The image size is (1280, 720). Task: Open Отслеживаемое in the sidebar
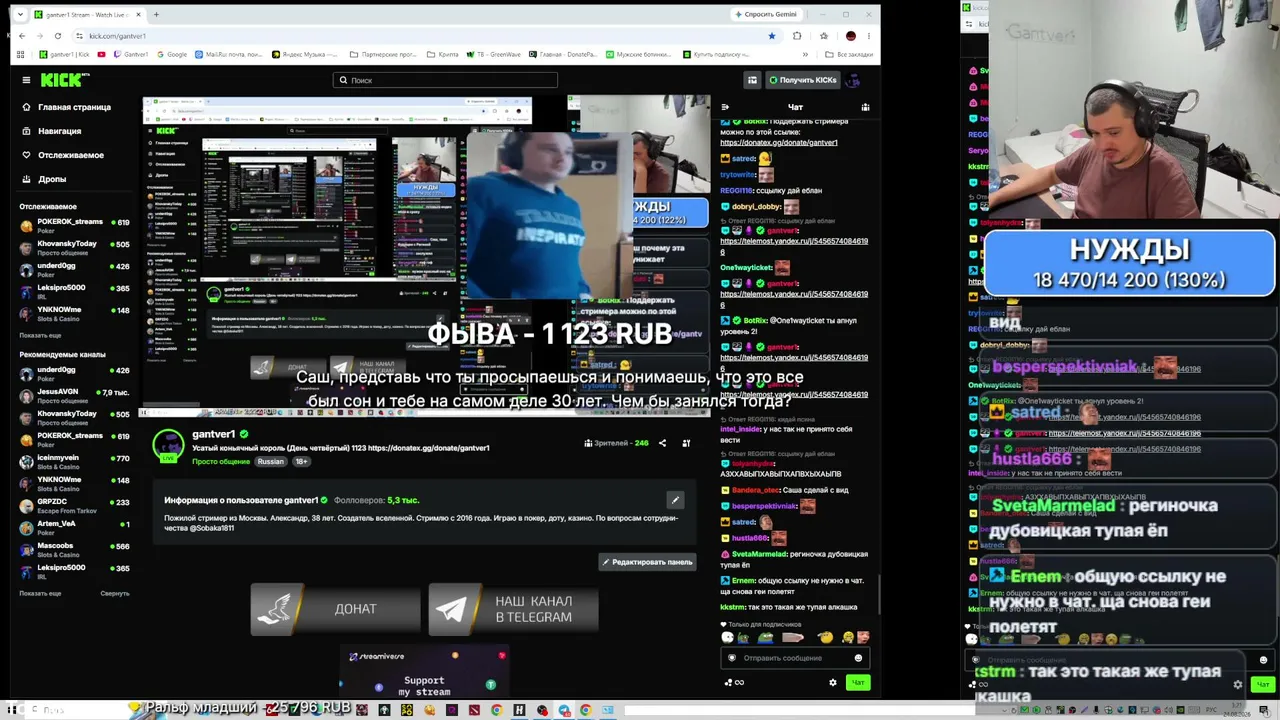pyautogui.click(x=62, y=155)
